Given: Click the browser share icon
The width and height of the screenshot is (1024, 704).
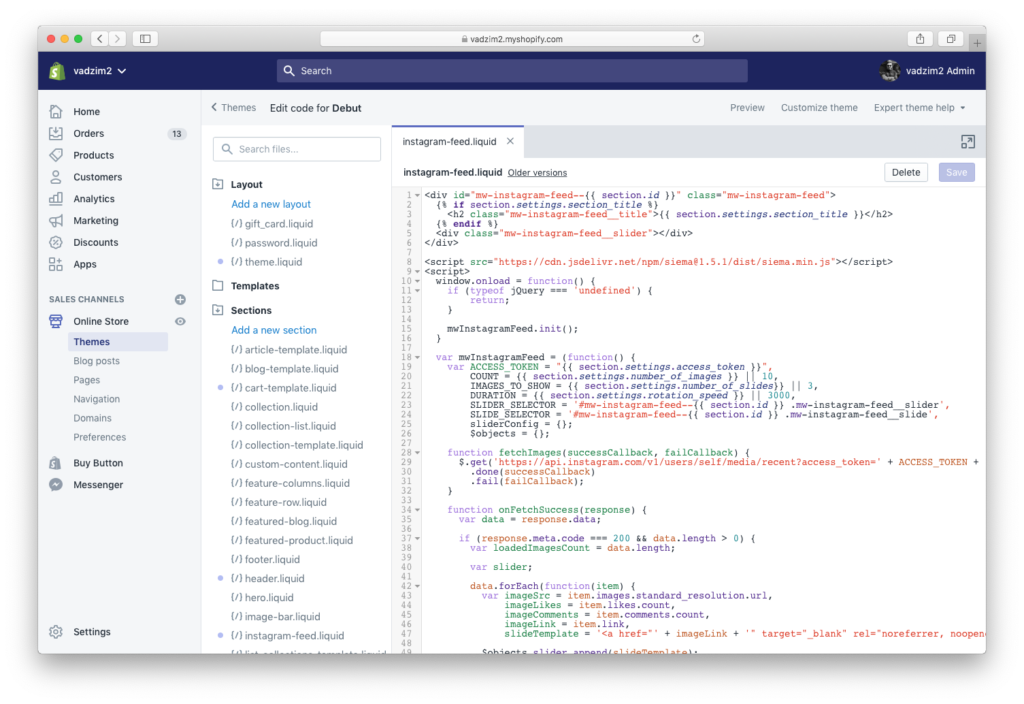Looking at the screenshot, I should [920, 39].
